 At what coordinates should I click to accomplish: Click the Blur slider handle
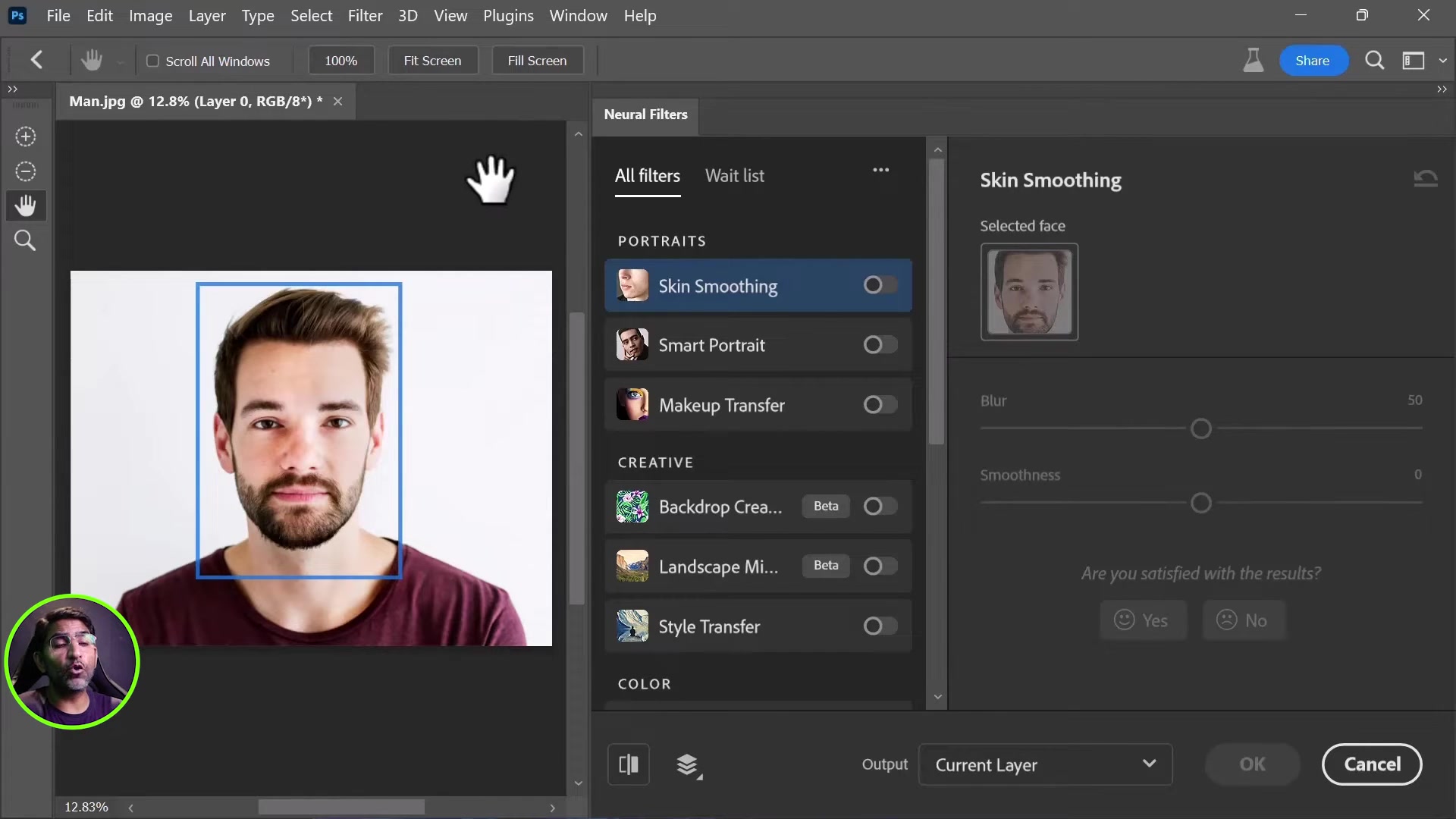pos(1201,429)
